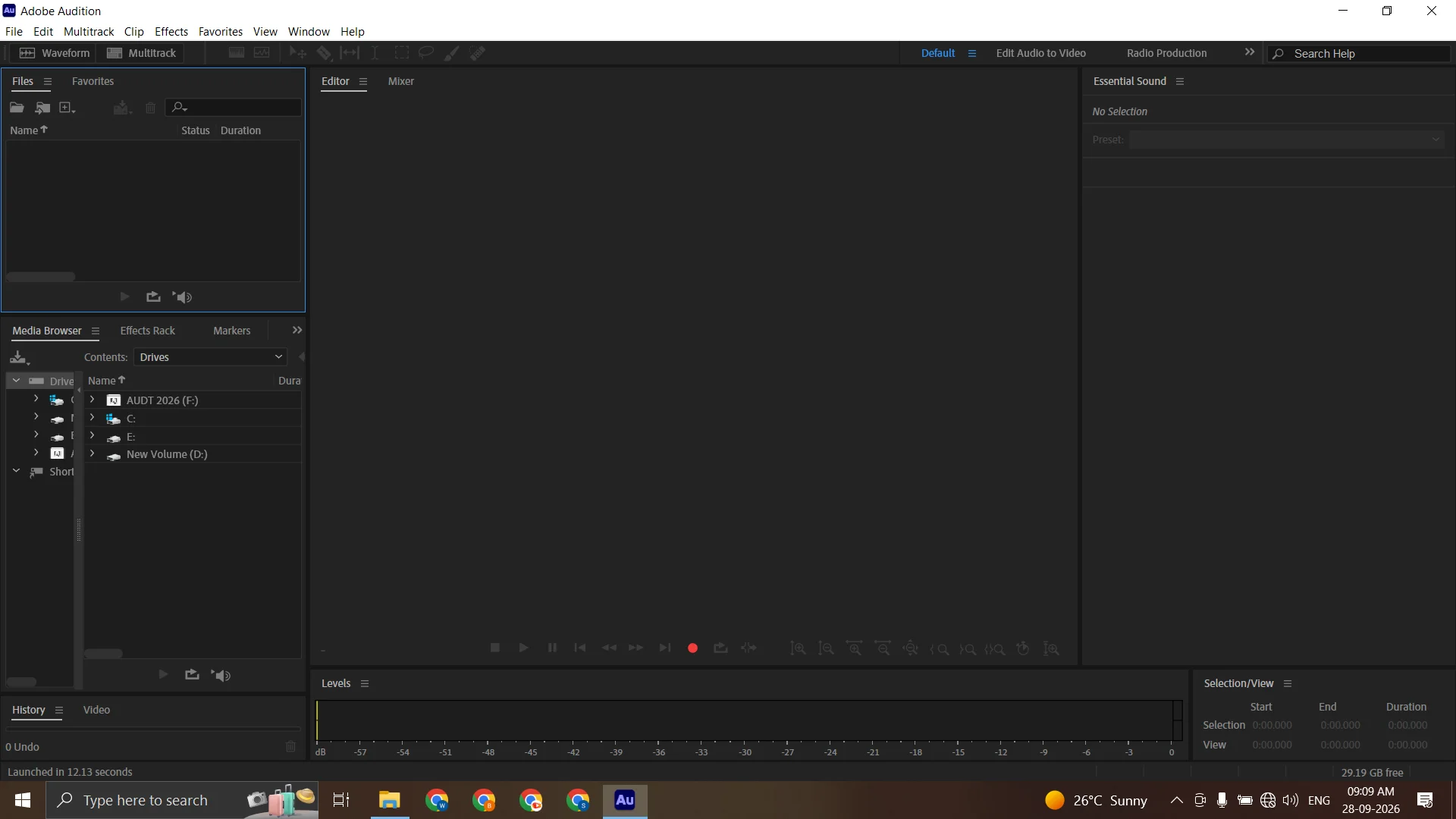Click the Pause button in Editor transport
The height and width of the screenshot is (819, 1456).
click(552, 648)
